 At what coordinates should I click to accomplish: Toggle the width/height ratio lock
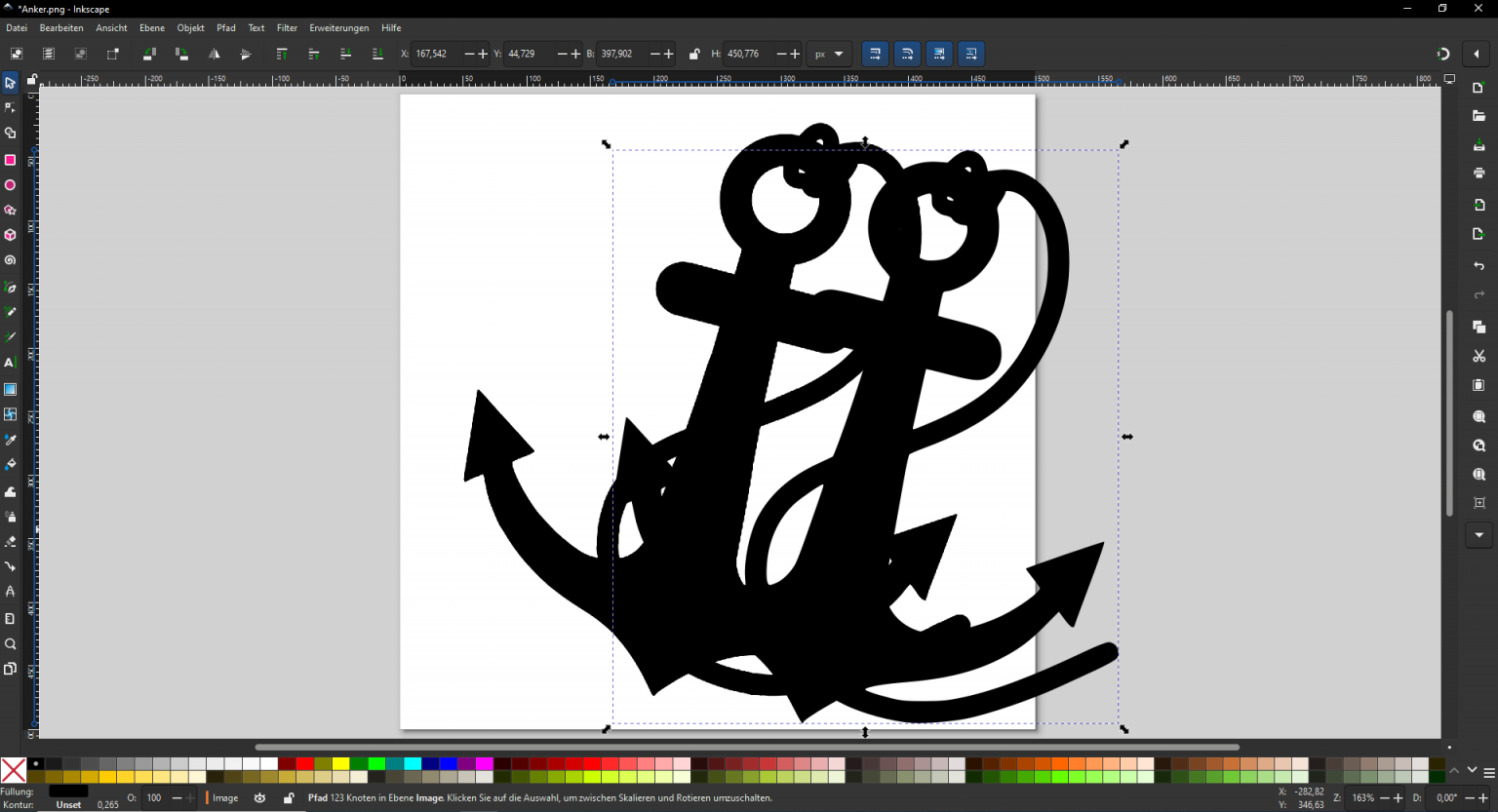[693, 54]
